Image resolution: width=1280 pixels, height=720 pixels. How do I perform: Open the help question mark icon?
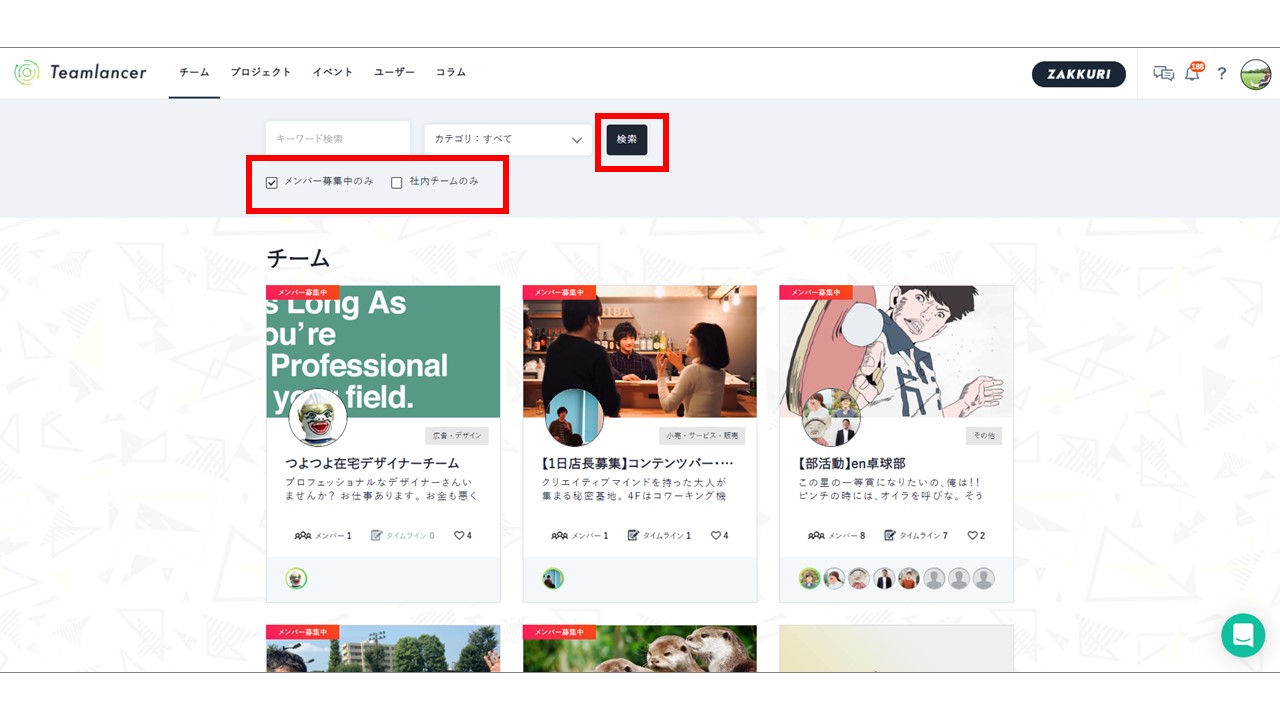click(x=1221, y=73)
